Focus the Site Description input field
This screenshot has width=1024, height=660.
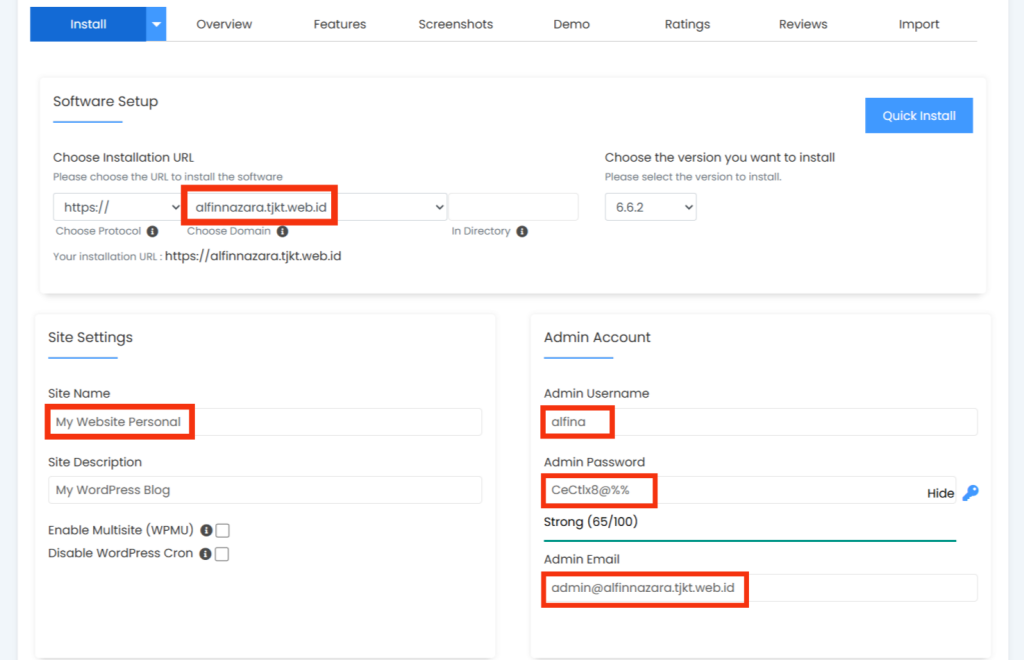coord(265,490)
